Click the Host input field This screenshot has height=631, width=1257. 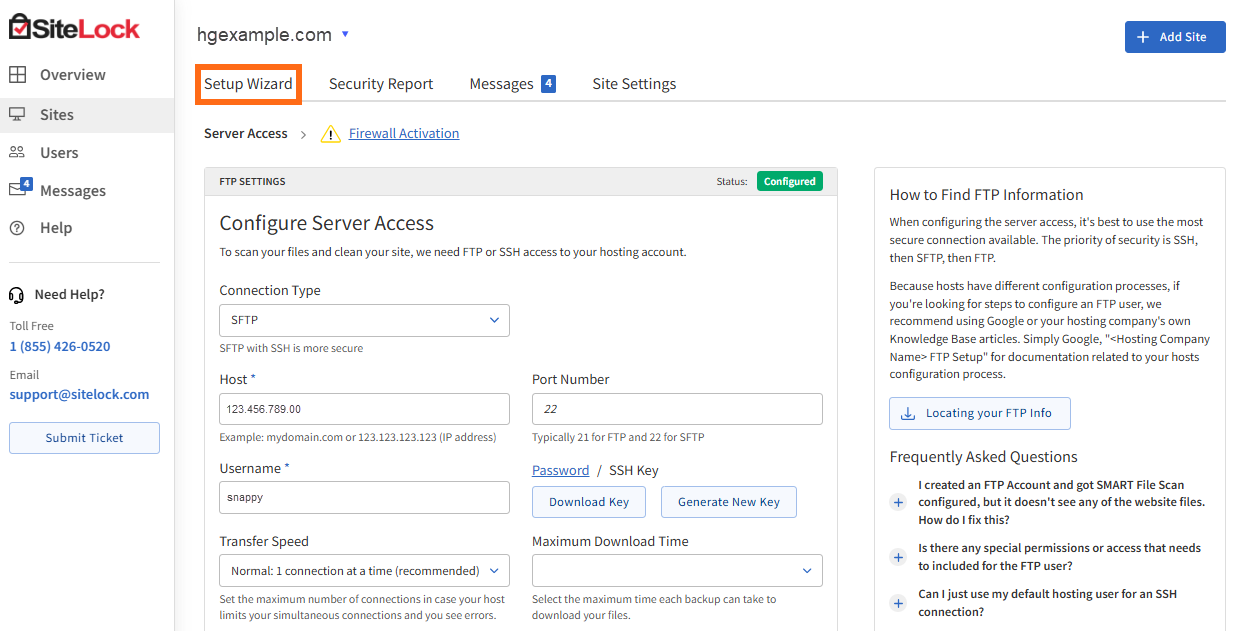tap(364, 409)
